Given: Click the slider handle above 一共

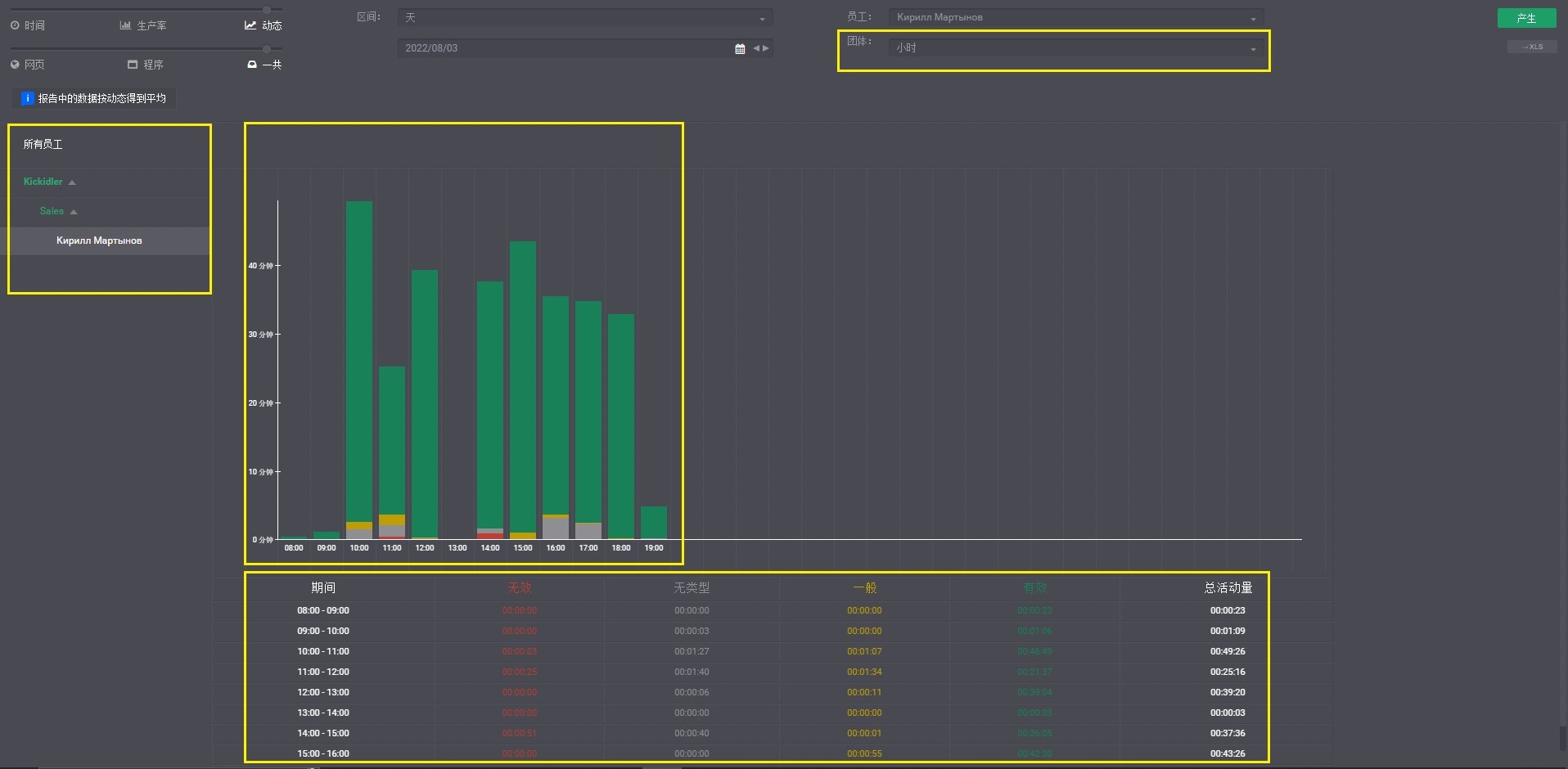Looking at the screenshot, I should 267,49.
